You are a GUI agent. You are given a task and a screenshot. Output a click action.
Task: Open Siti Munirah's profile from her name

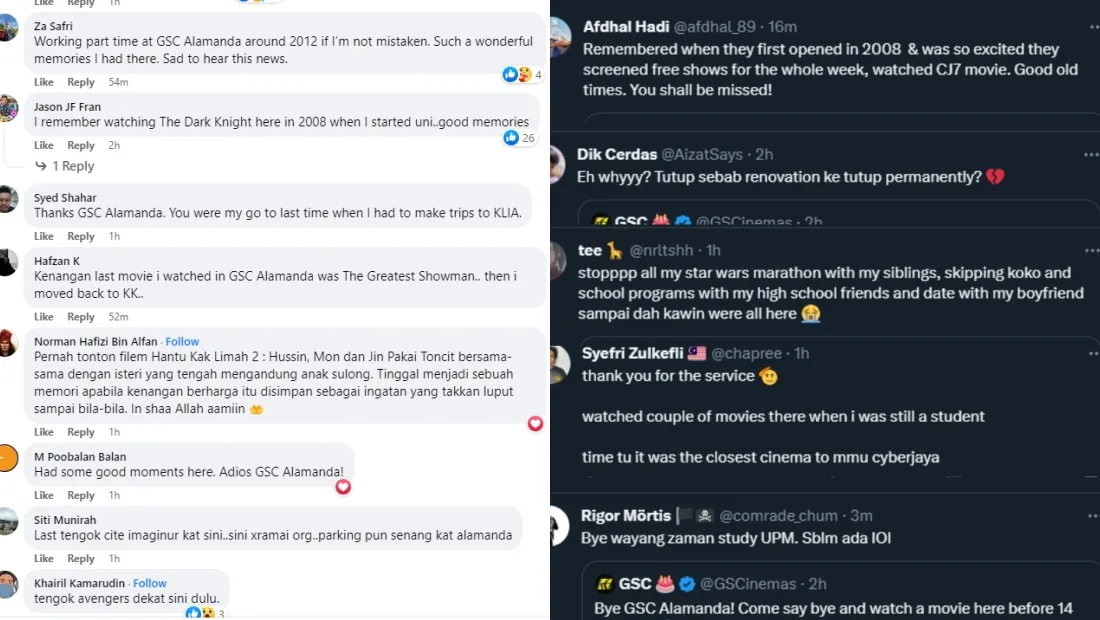(x=65, y=520)
